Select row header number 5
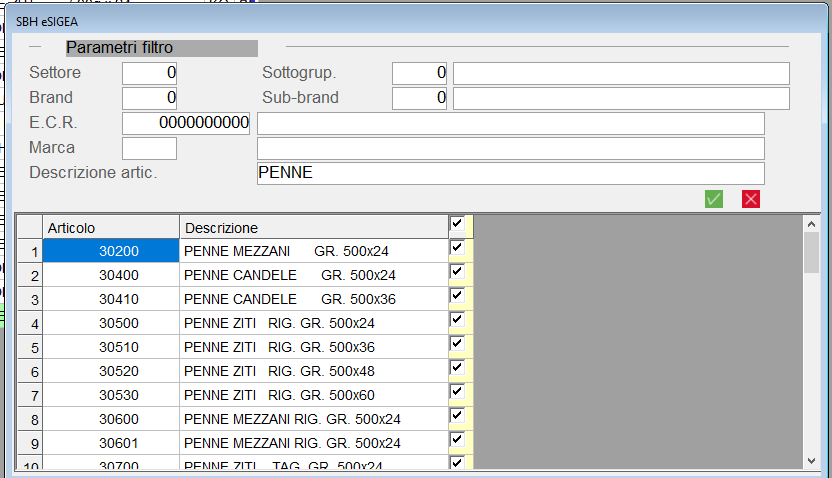 30,348
